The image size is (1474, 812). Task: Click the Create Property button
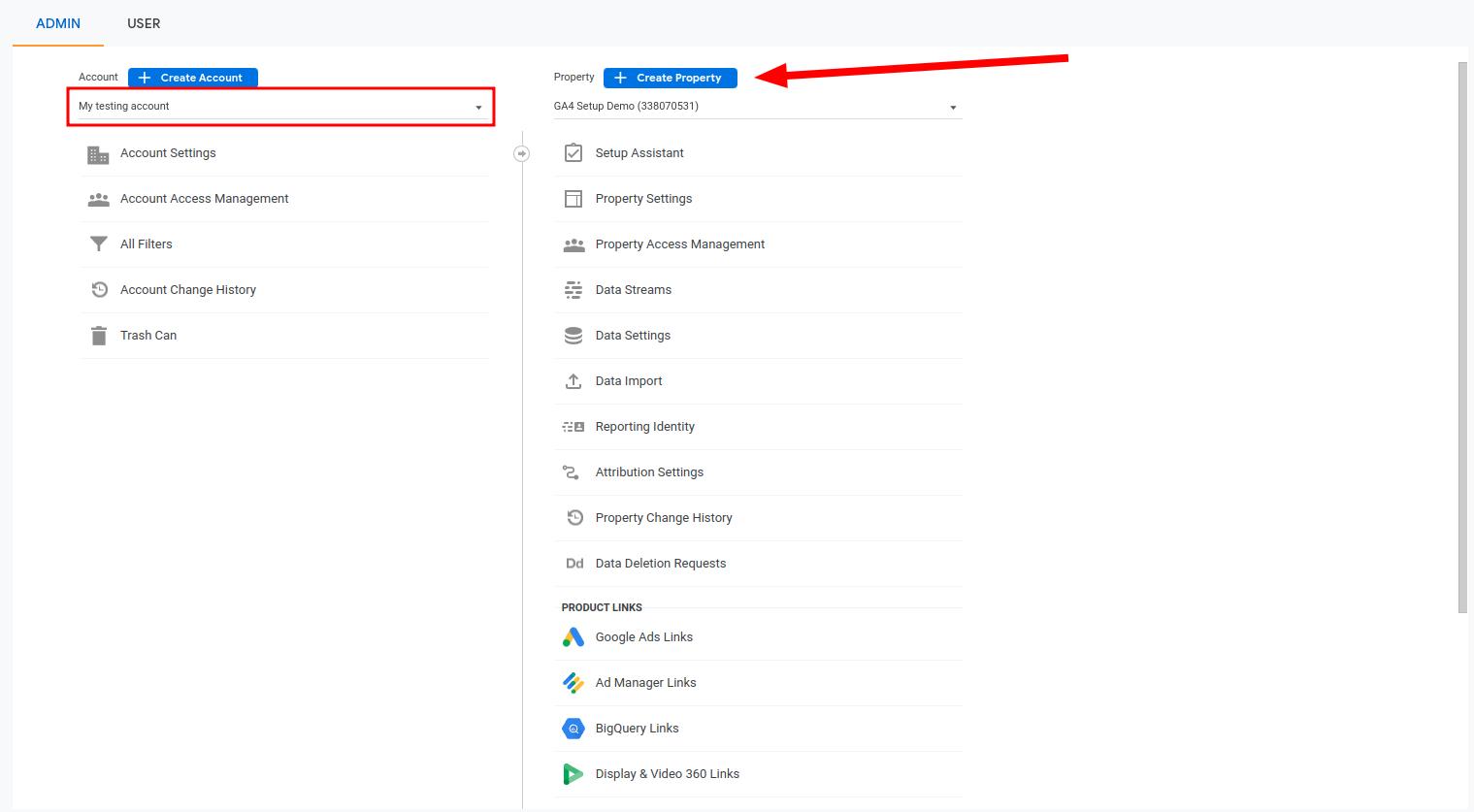tap(670, 78)
